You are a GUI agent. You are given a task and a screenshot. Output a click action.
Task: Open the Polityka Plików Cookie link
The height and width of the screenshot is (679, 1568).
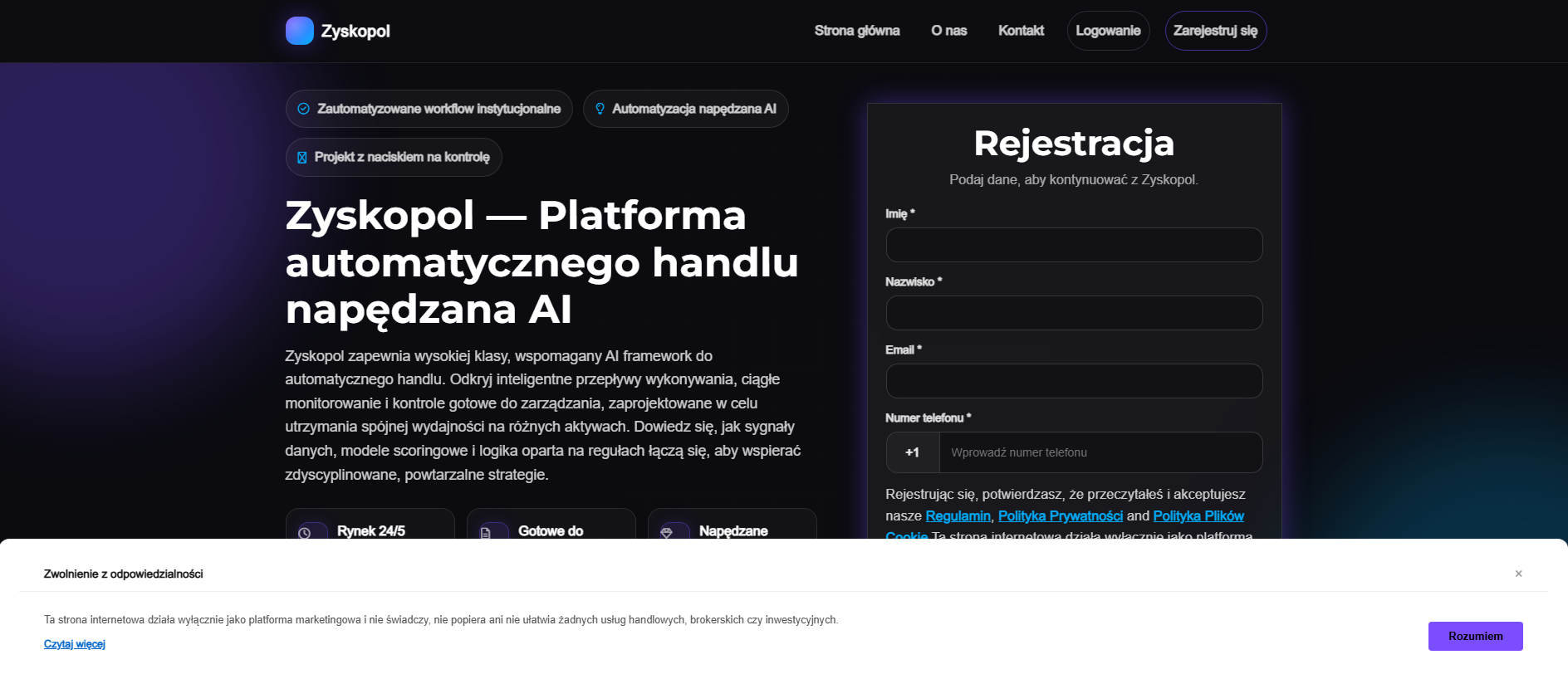click(1198, 516)
